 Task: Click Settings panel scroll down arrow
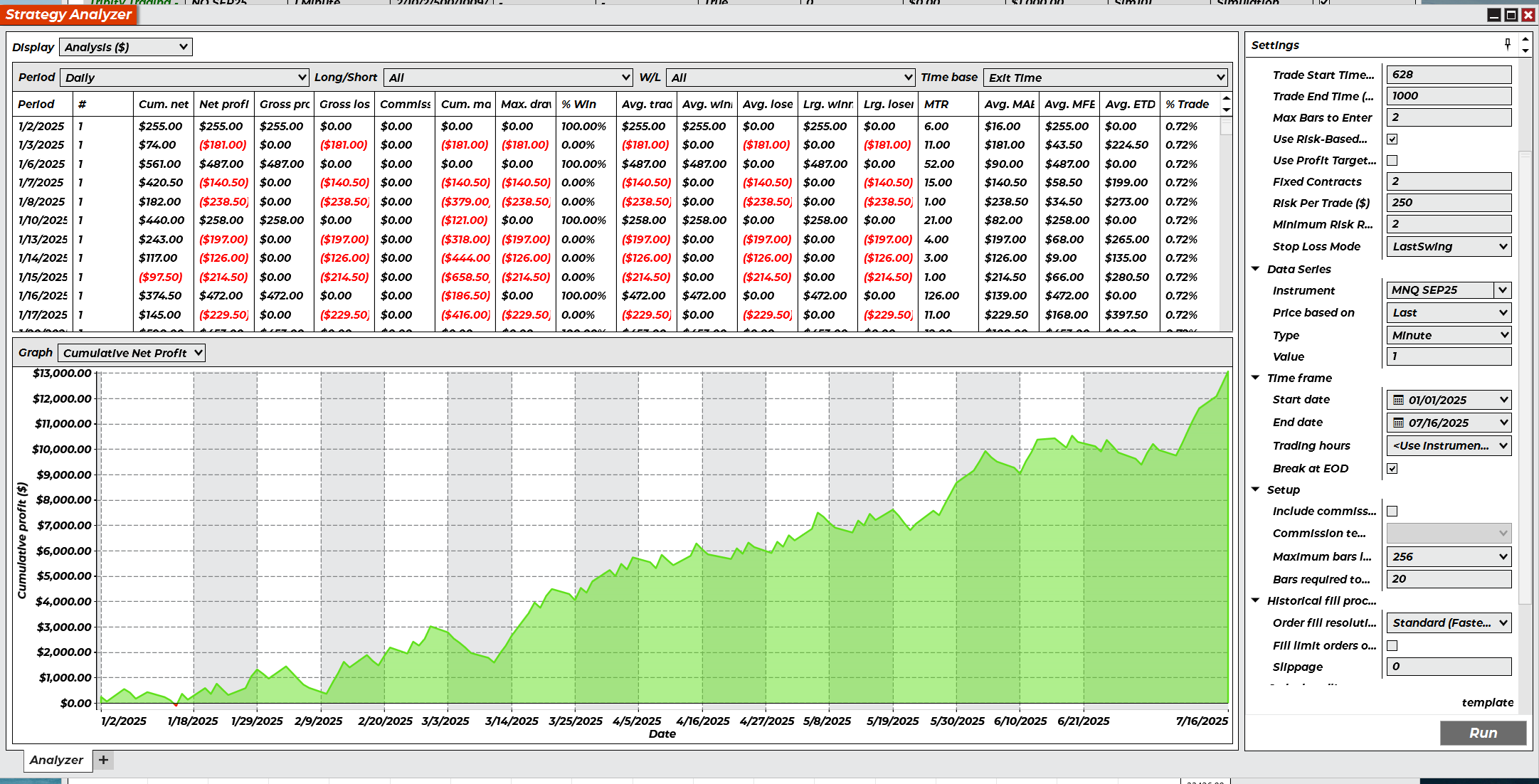1525,51
